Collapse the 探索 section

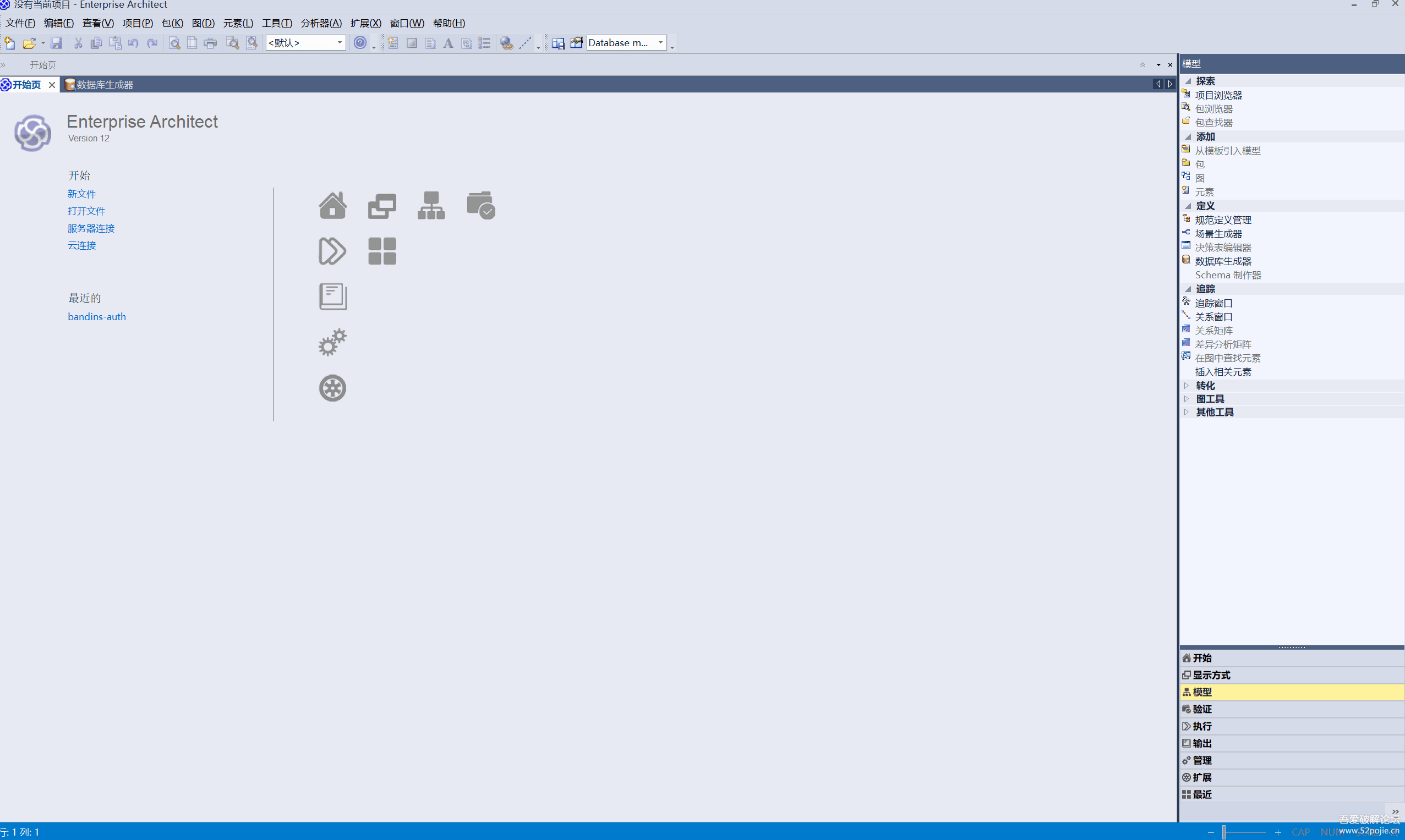(1188, 81)
